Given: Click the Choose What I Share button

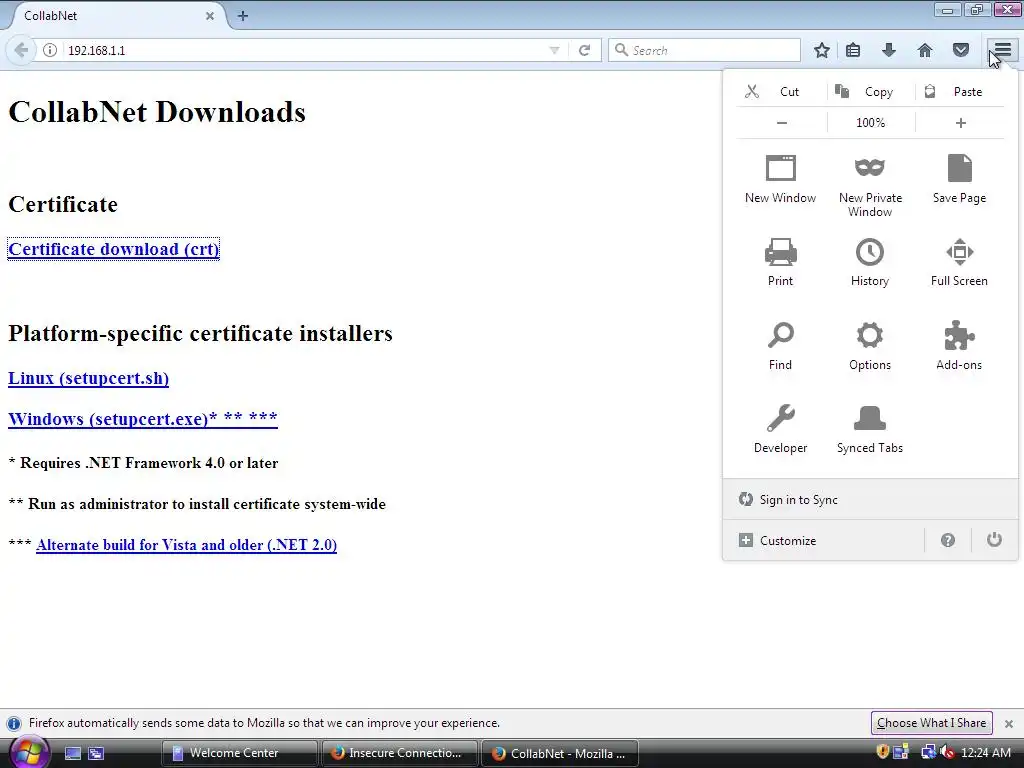Looking at the screenshot, I should tap(931, 723).
